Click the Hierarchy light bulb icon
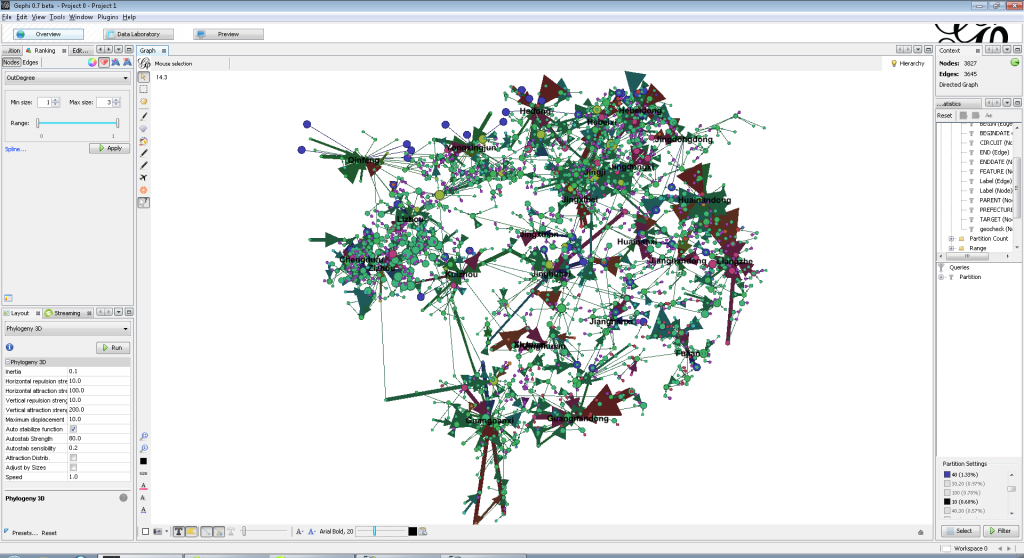 [x=894, y=63]
